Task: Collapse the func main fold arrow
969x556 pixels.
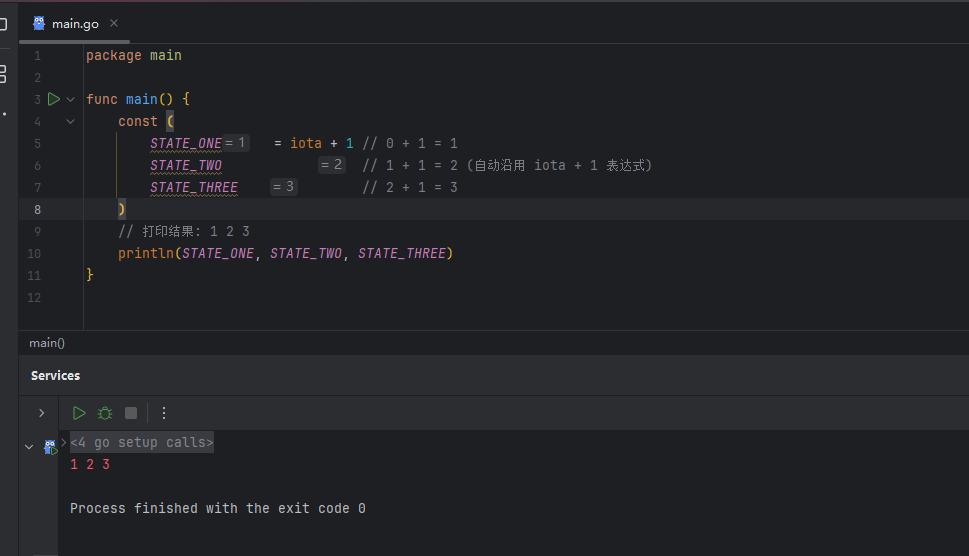Action: click(70, 99)
